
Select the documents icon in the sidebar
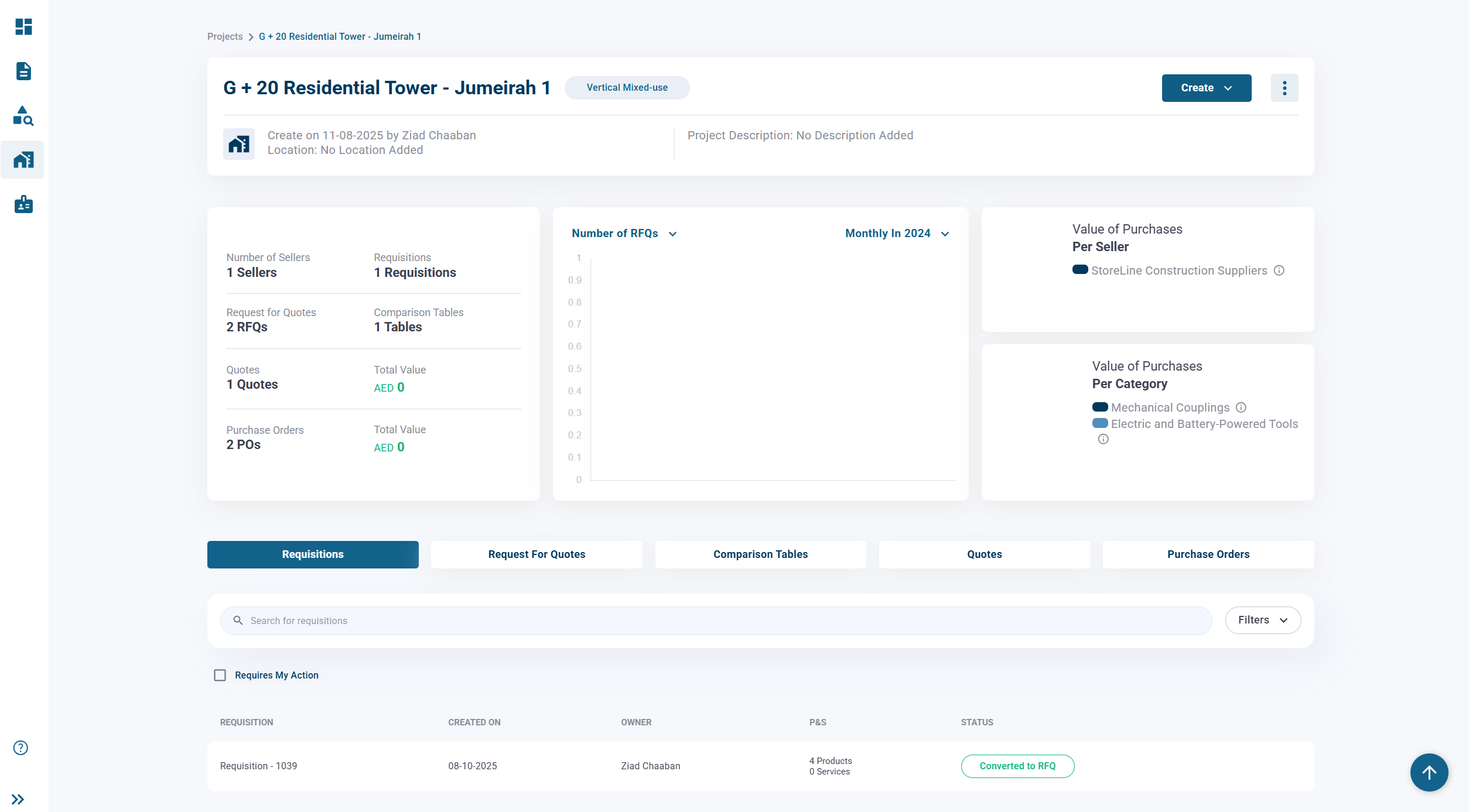click(23, 71)
